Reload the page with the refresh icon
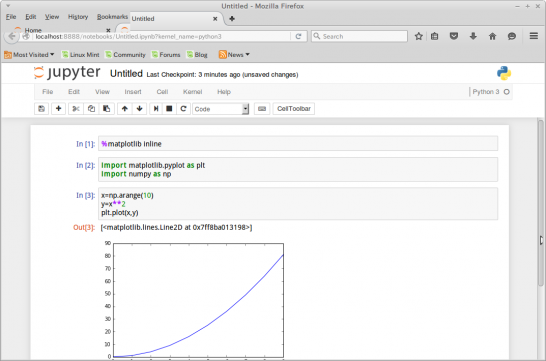Screen dimensions: 546x361 tap(298, 36)
